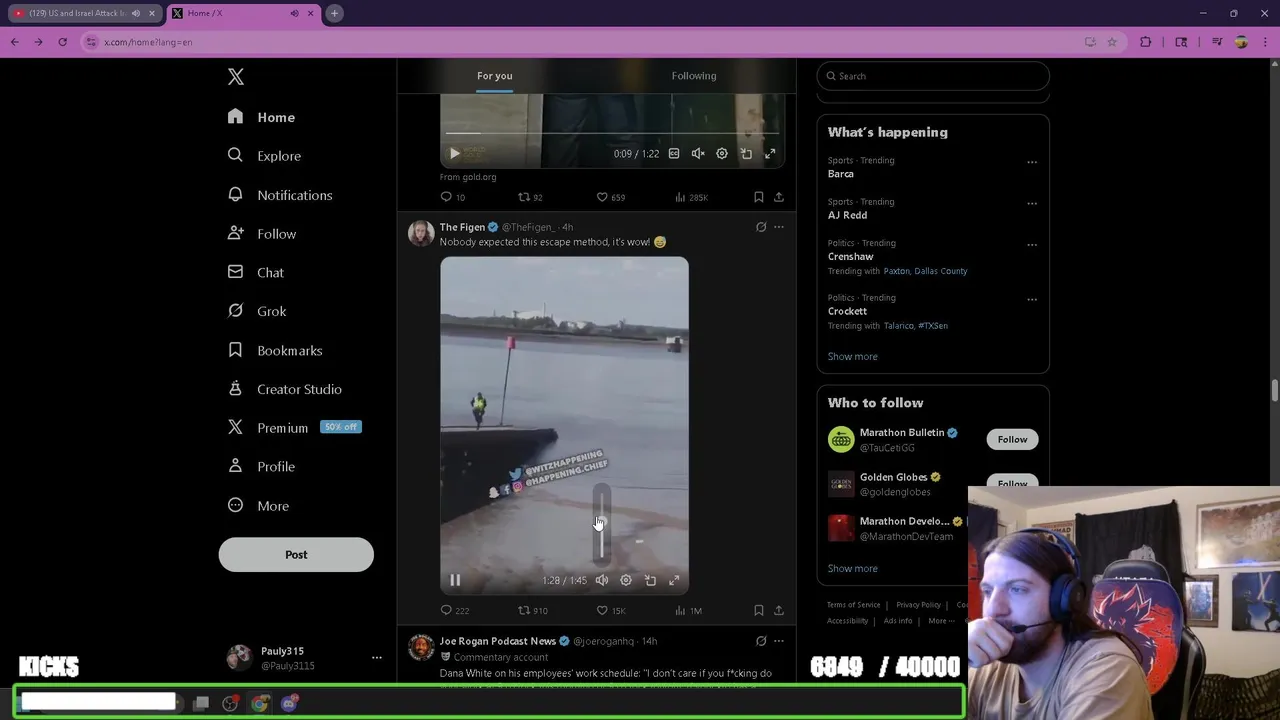Switch to the For you tab
The height and width of the screenshot is (720, 1280).
tap(495, 76)
